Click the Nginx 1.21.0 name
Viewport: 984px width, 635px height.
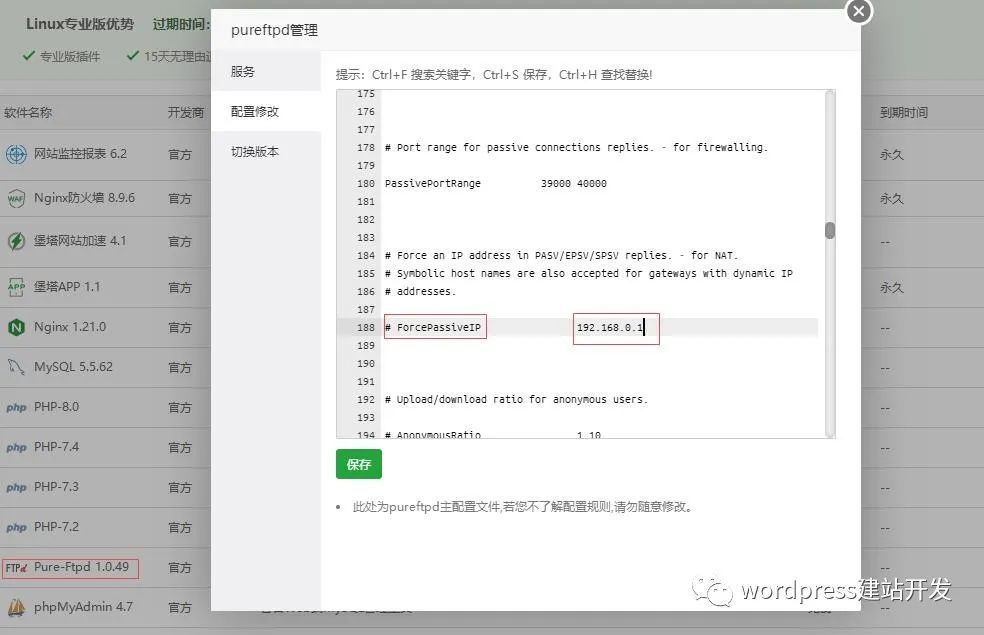70,327
